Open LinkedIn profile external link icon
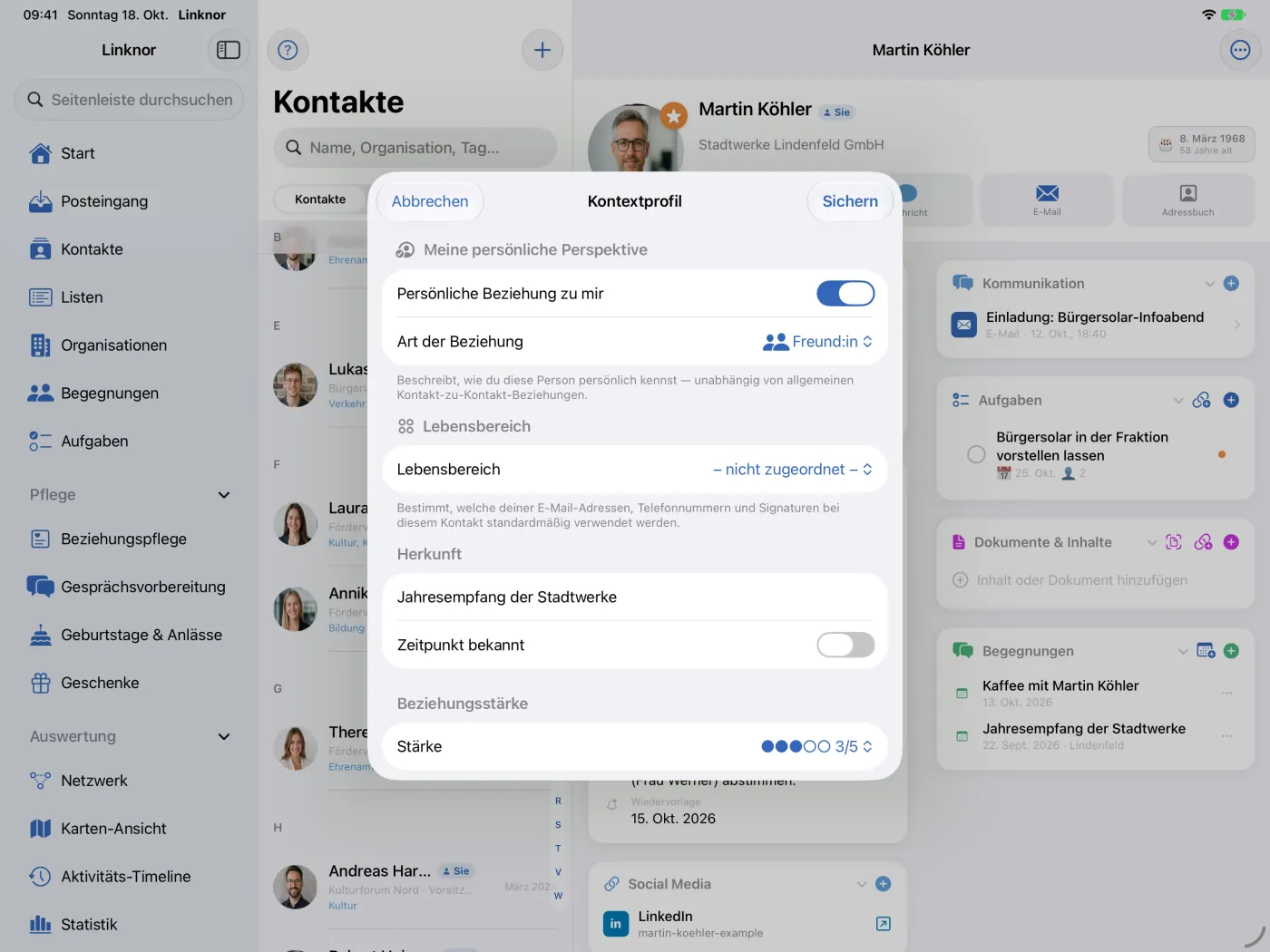This screenshot has height=952, width=1270. click(884, 924)
